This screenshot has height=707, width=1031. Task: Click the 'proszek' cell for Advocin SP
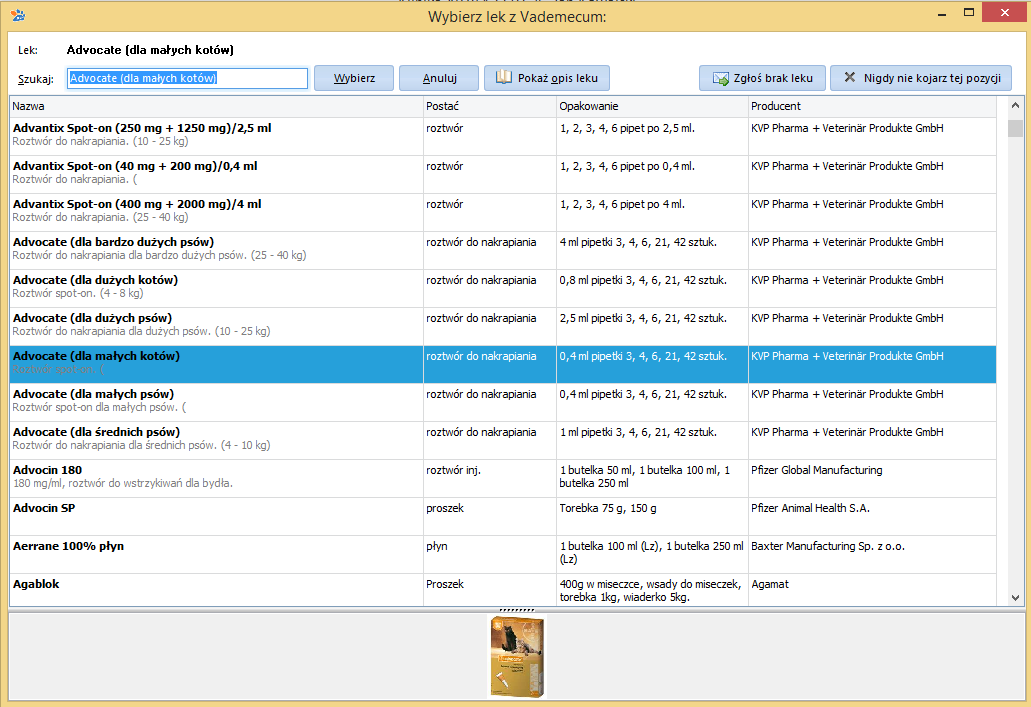click(x=490, y=516)
